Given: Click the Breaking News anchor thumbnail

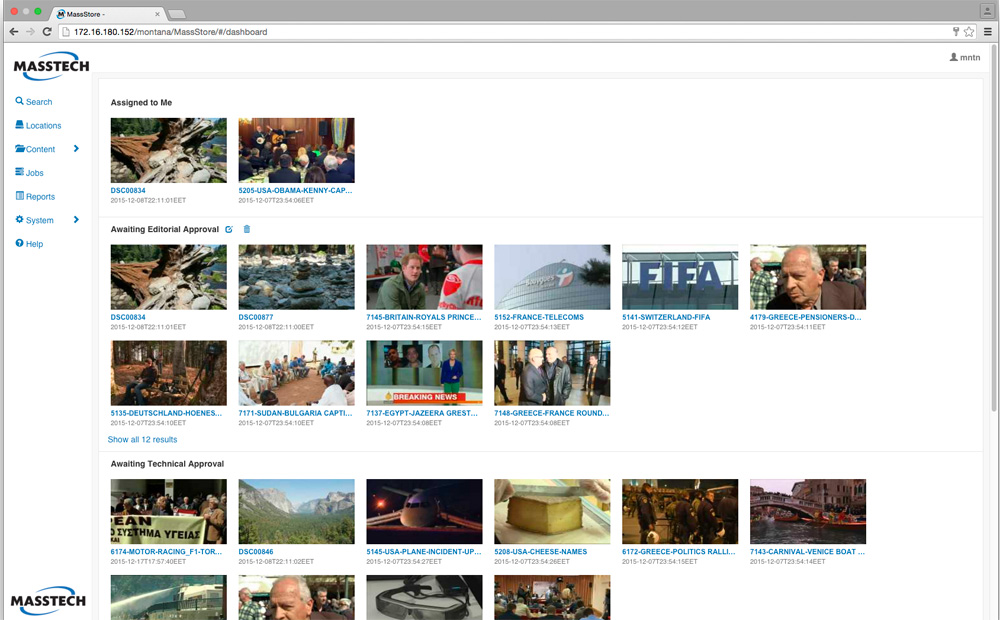Looking at the screenshot, I should pos(424,373).
